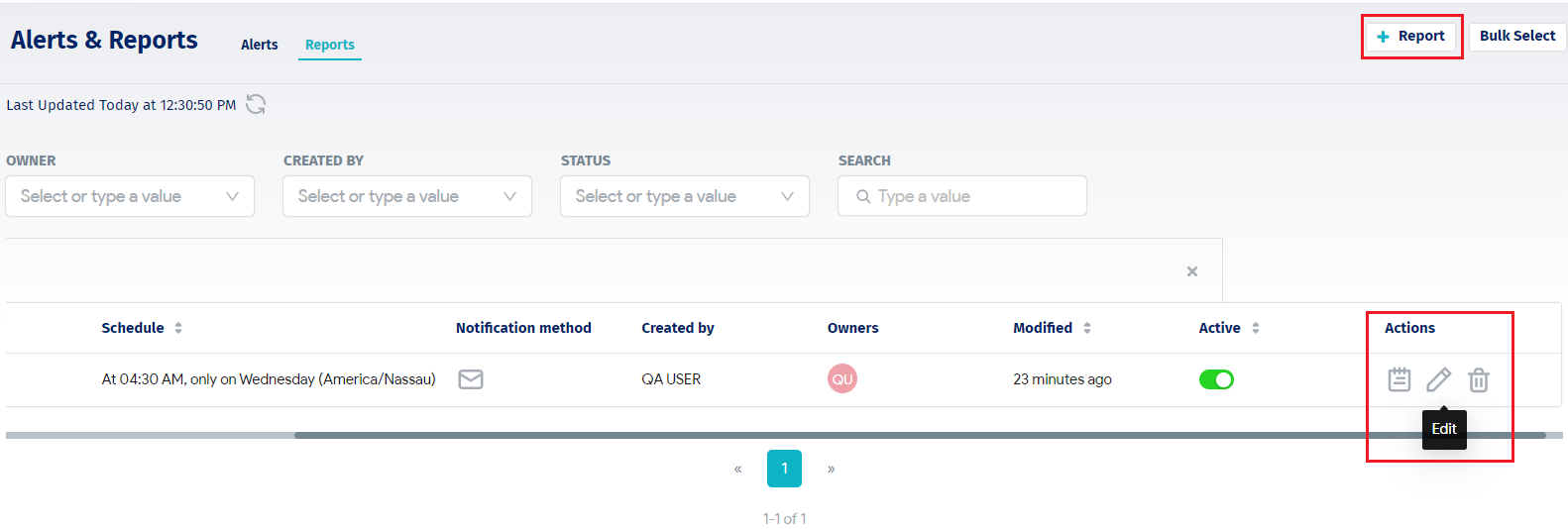
Task: Open the execution log icon in Actions
Action: (1399, 379)
